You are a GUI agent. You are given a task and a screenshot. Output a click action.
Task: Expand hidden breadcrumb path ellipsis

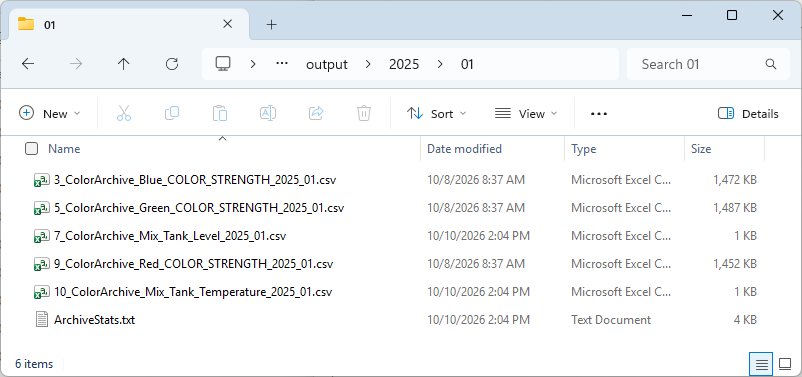pos(282,64)
